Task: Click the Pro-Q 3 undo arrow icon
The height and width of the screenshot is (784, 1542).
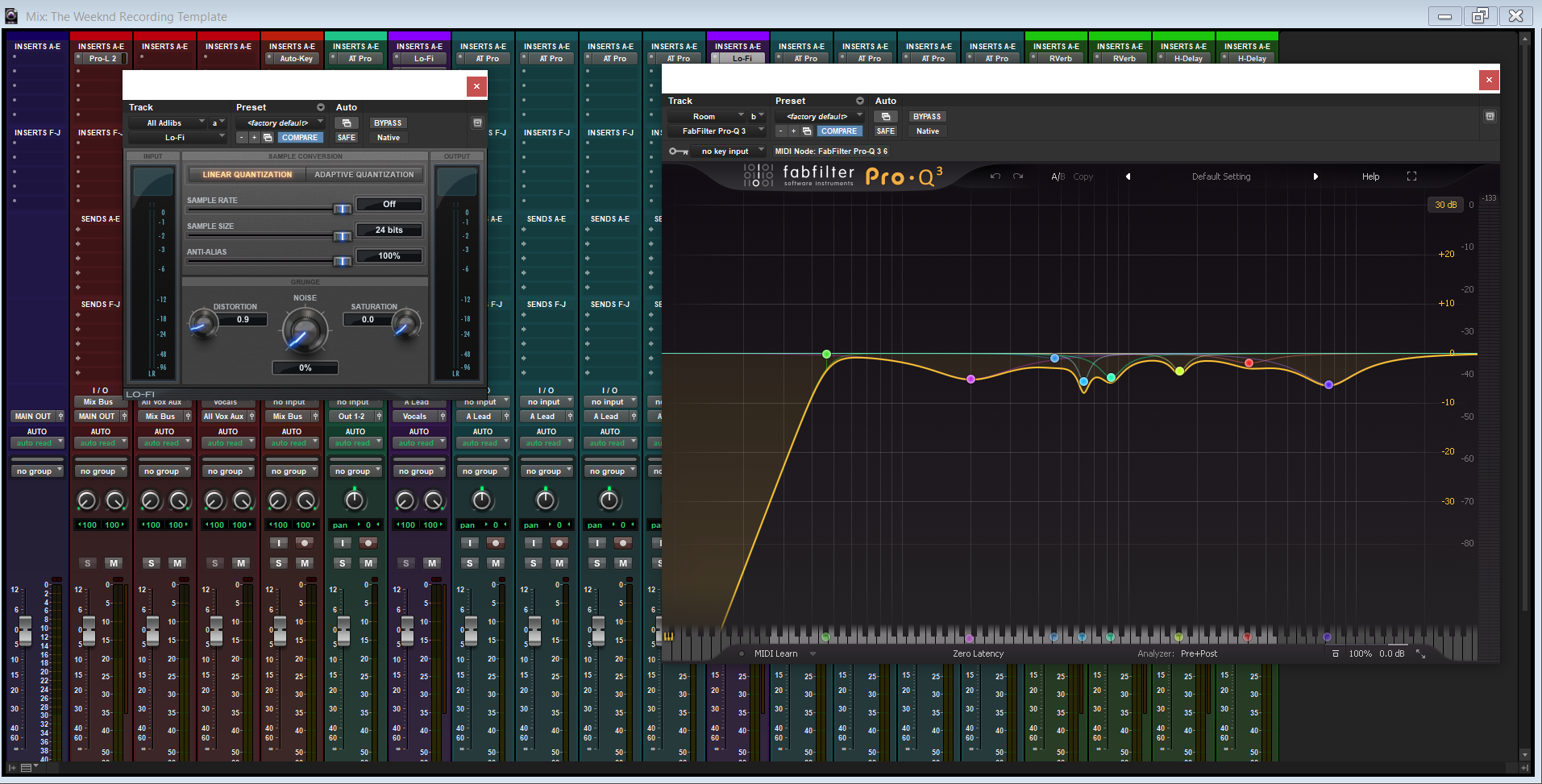Action: coord(995,176)
